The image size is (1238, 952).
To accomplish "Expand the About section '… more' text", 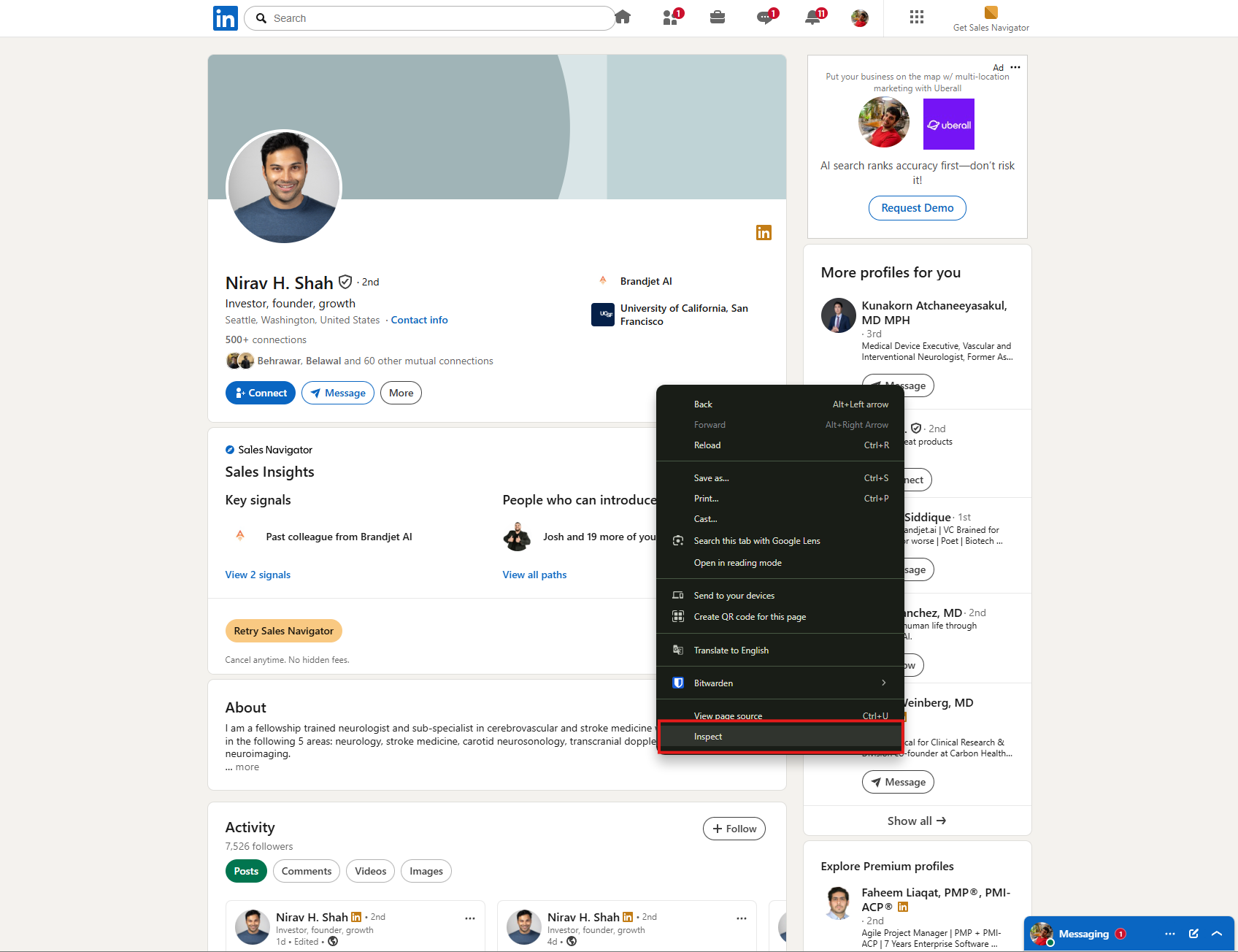I will [242, 767].
